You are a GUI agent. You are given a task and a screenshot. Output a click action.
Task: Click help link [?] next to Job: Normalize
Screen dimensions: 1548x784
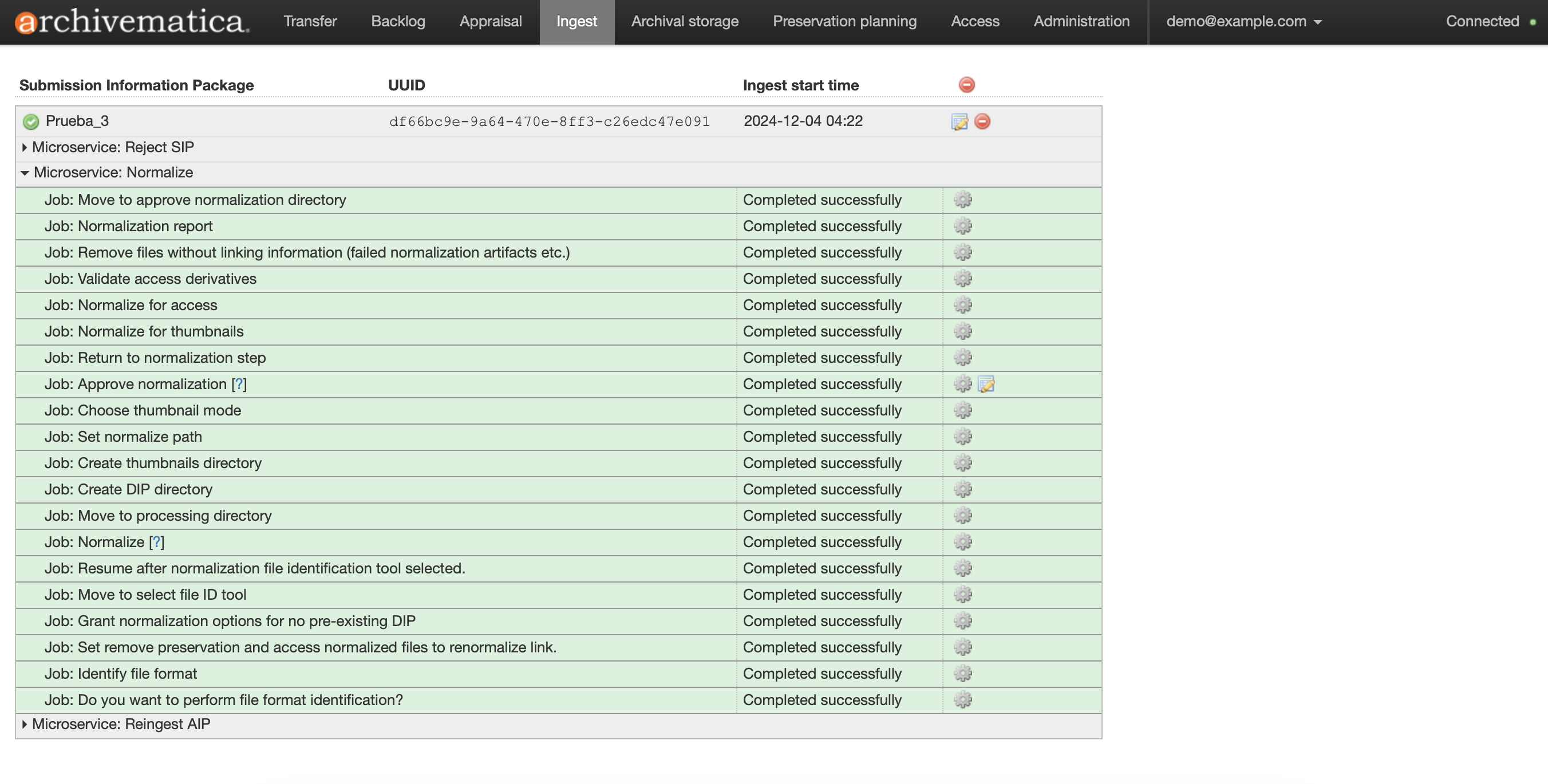(156, 542)
